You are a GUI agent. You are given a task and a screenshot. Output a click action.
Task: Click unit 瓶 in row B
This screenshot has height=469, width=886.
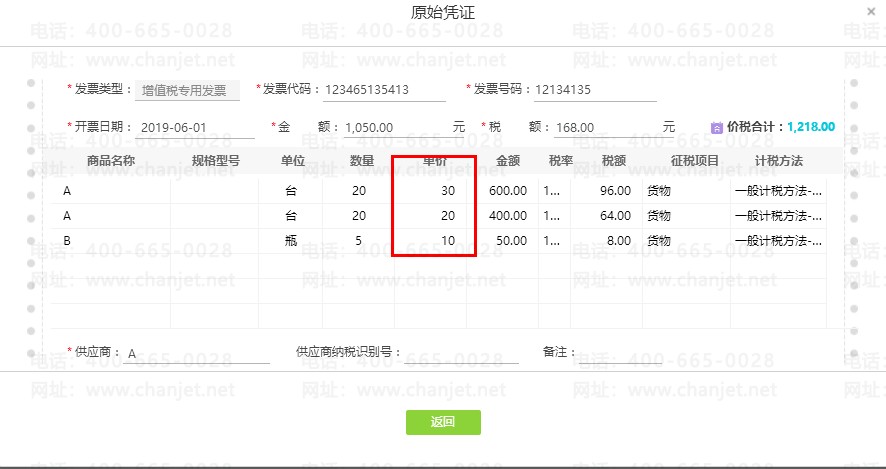[x=290, y=241]
